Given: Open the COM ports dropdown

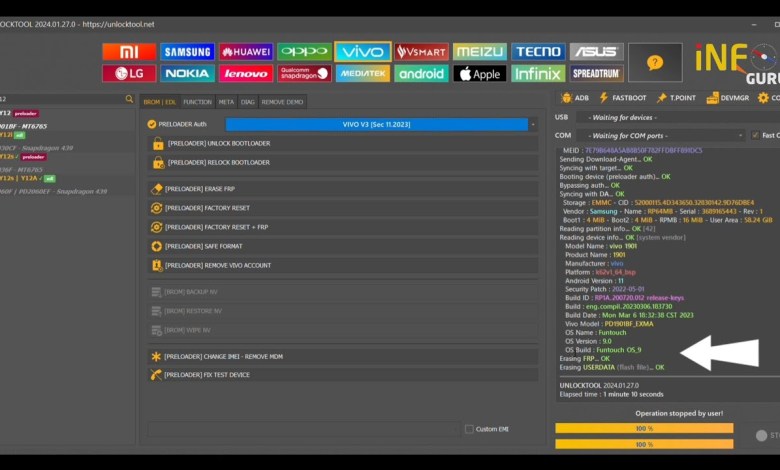Looking at the screenshot, I should coord(741,135).
